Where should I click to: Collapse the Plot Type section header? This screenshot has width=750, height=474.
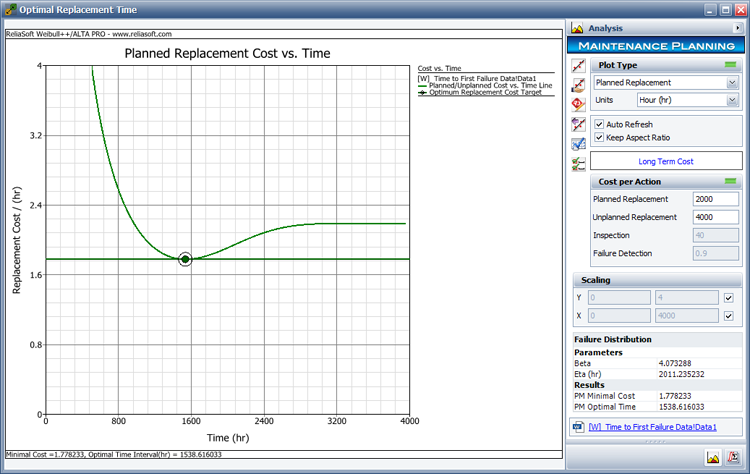730,65
